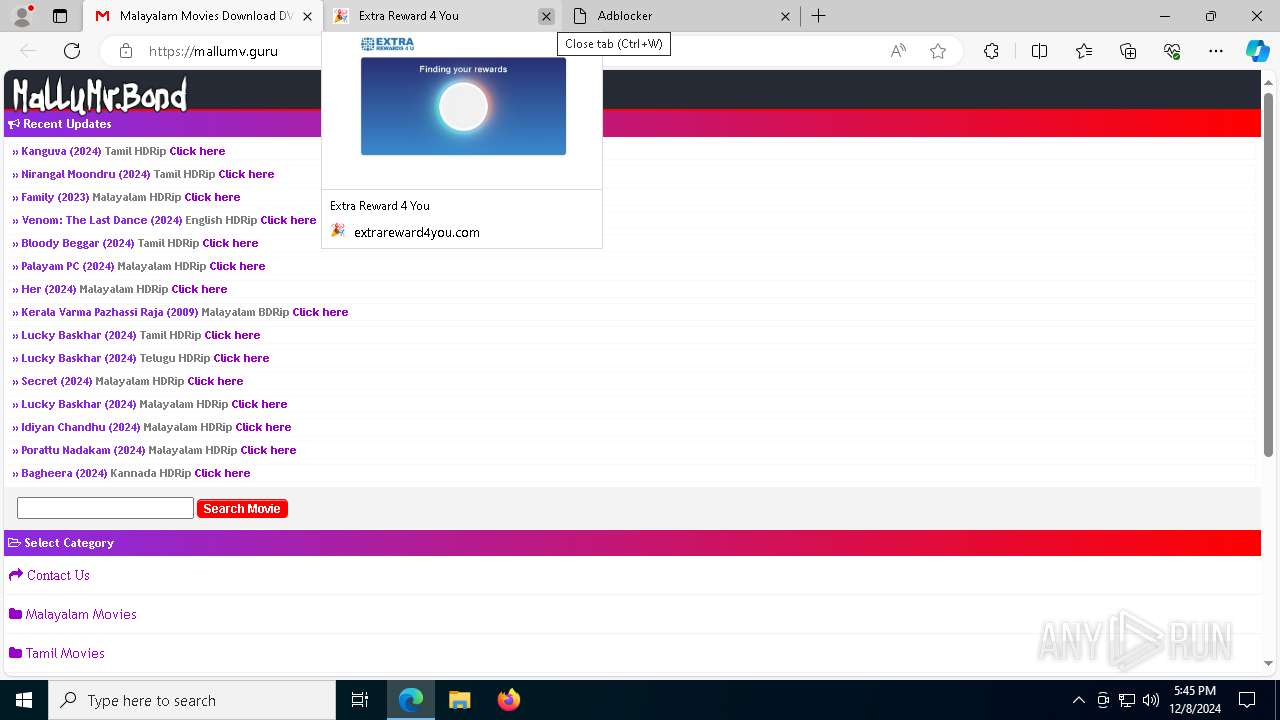
Task: Click the site lock info icon
Action: coord(126,51)
